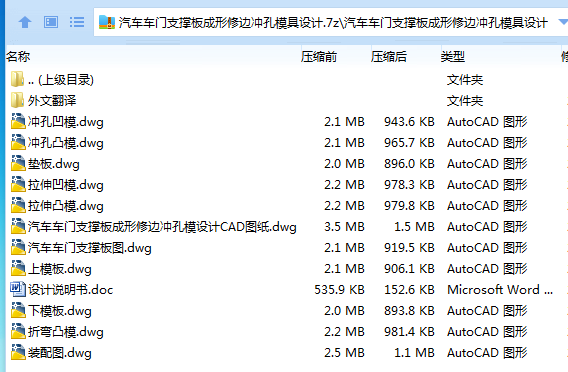568x372 pixels.
Task: Select the 外文翻译 folder name
Action: point(52,100)
